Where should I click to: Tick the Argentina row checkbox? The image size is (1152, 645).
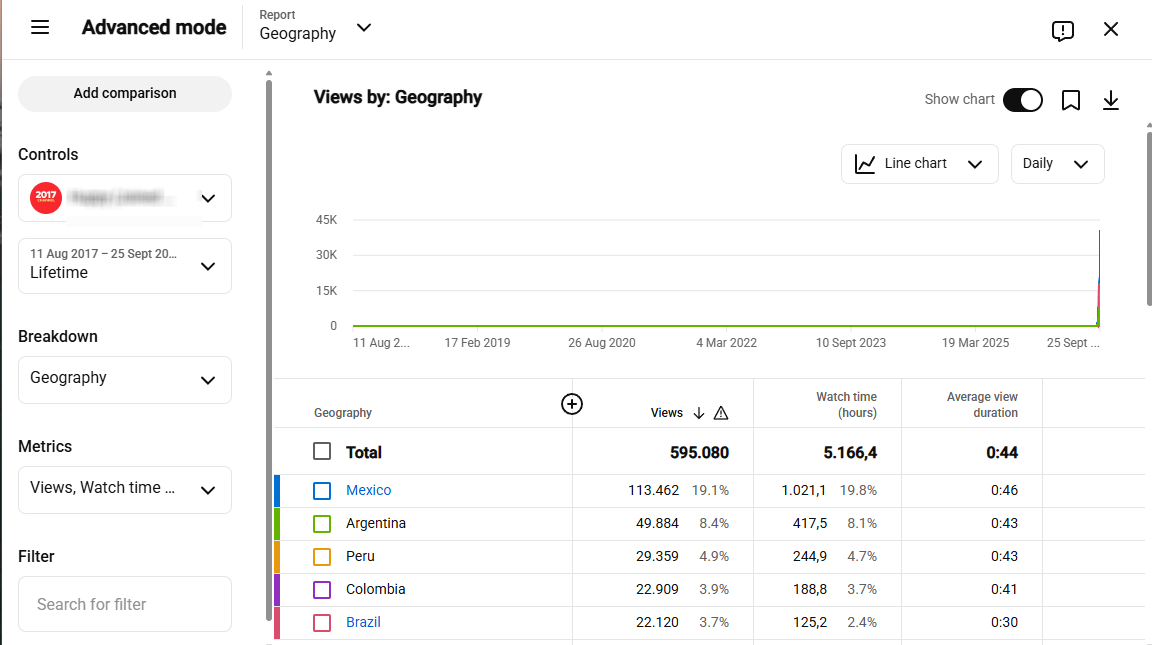(322, 524)
